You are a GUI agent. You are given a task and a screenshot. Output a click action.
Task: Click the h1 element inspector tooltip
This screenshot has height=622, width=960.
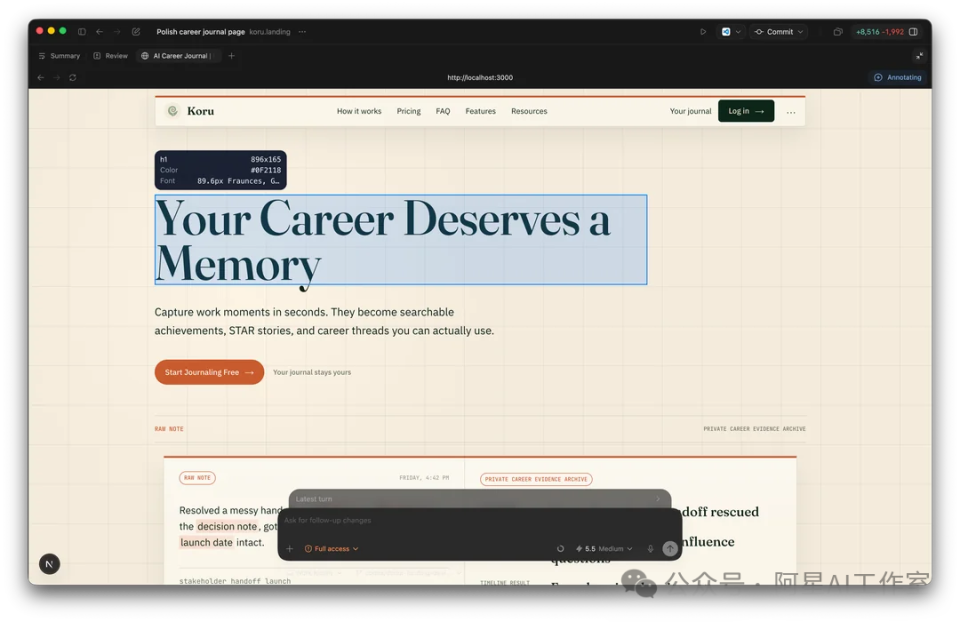(x=220, y=170)
